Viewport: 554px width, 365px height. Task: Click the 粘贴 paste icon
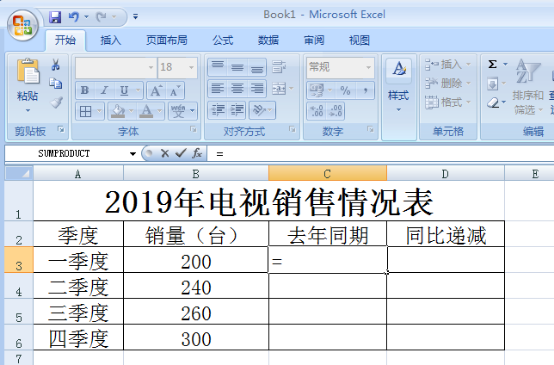28,71
